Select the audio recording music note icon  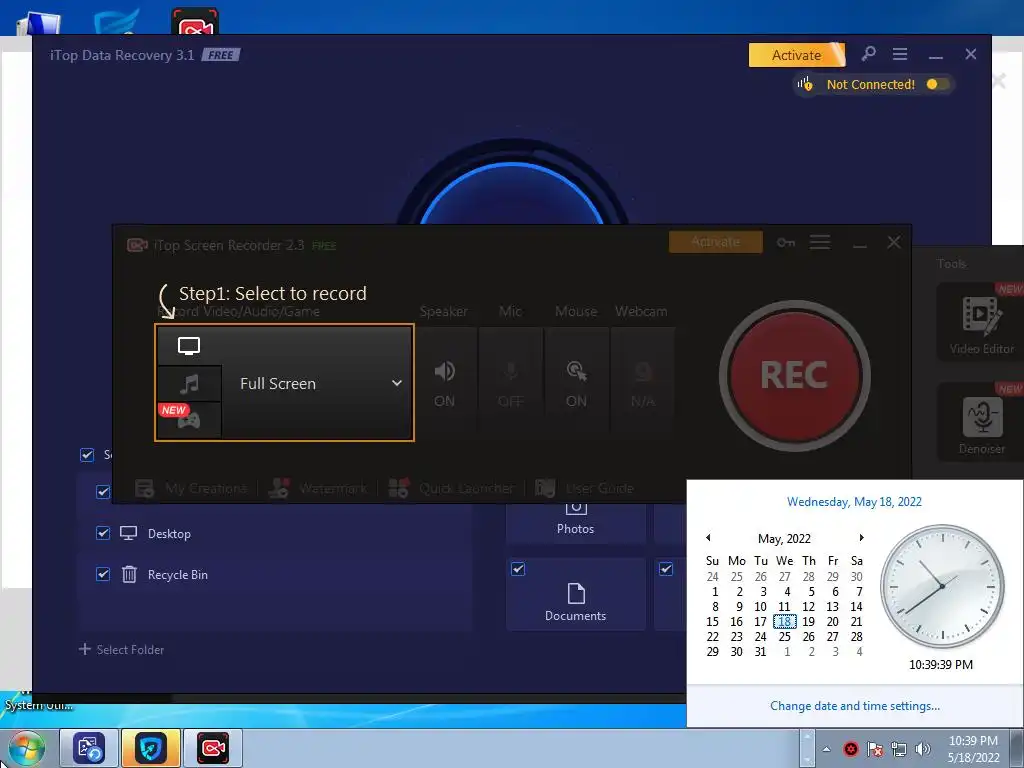[189, 383]
